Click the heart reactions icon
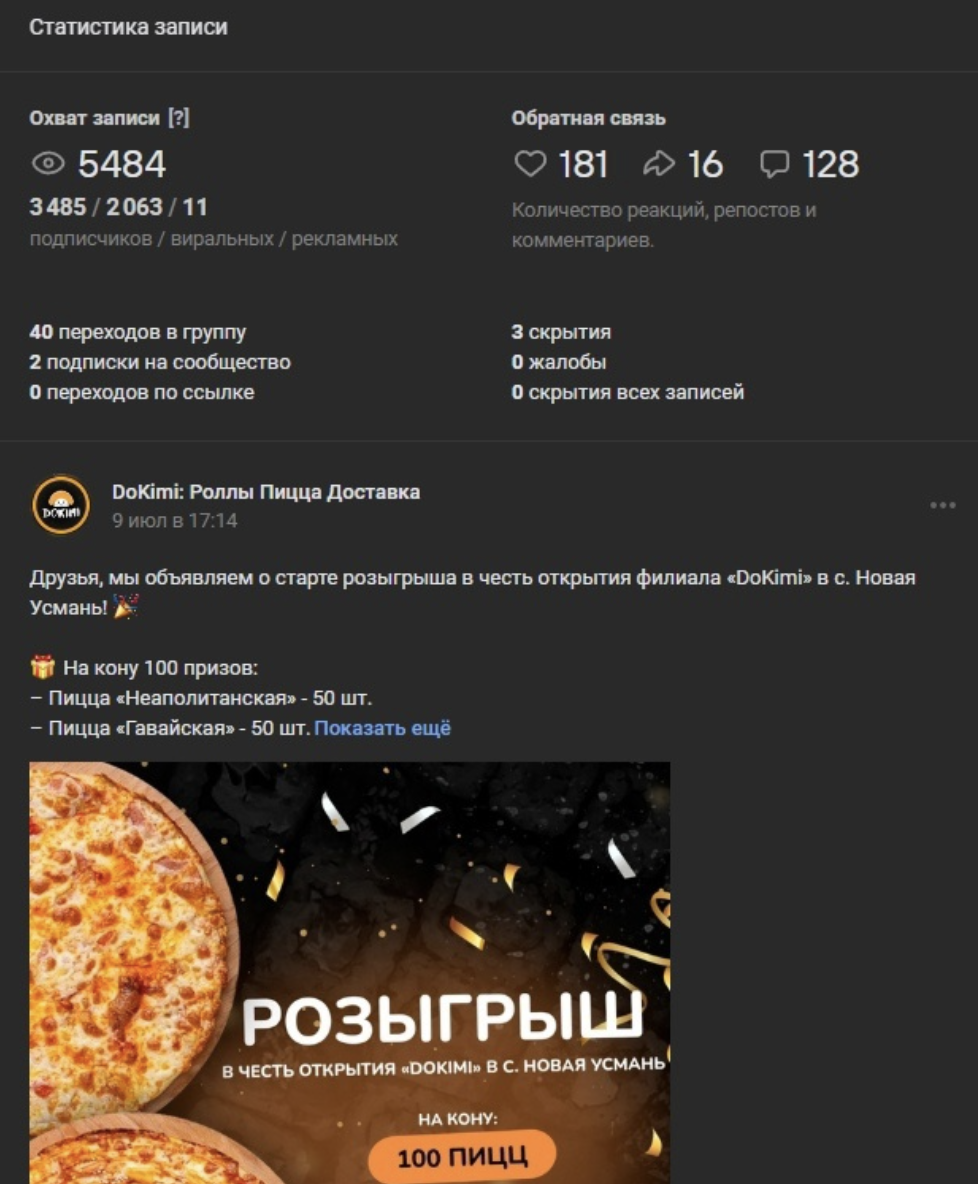Image resolution: width=978 pixels, height=1184 pixels. coord(530,164)
